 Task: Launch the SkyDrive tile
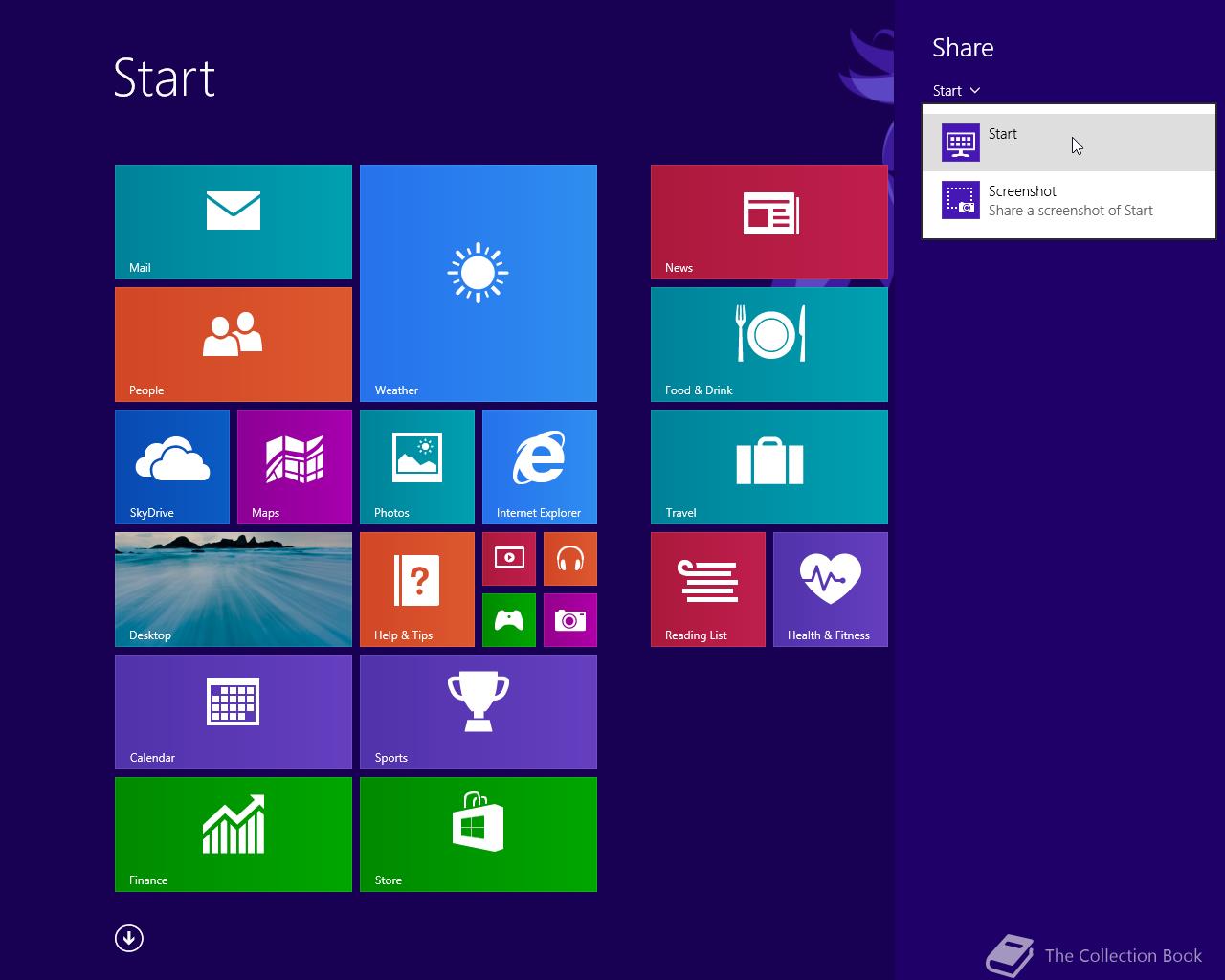[172, 467]
